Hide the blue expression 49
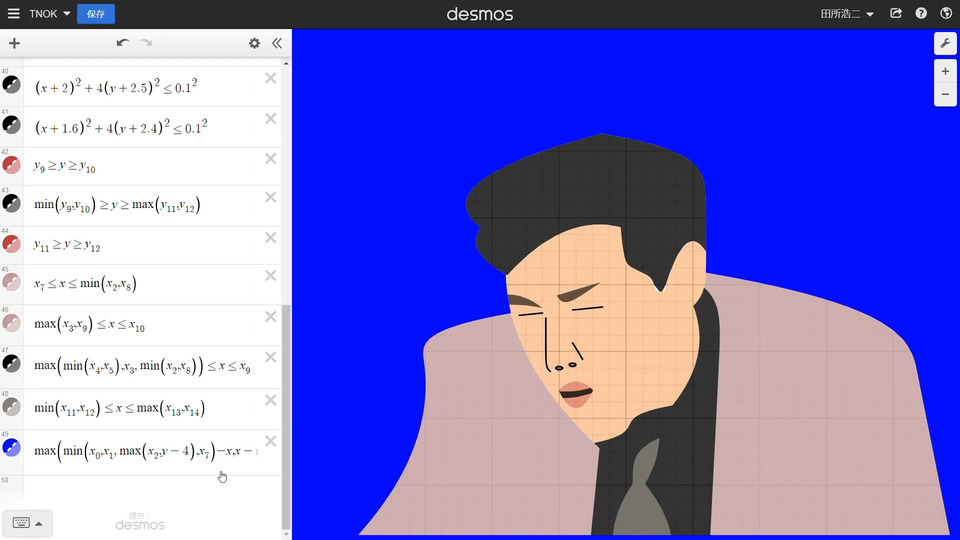This screenshot has width=960, height=540. tap(11, 448)
